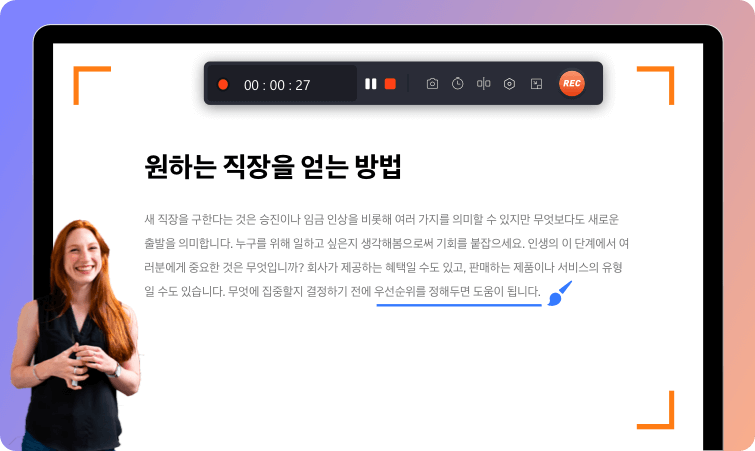Image resolution: width=755 pixels, height=451 pixels.
Task: Select the top-left orange capture corner
Action: point(88,80)
